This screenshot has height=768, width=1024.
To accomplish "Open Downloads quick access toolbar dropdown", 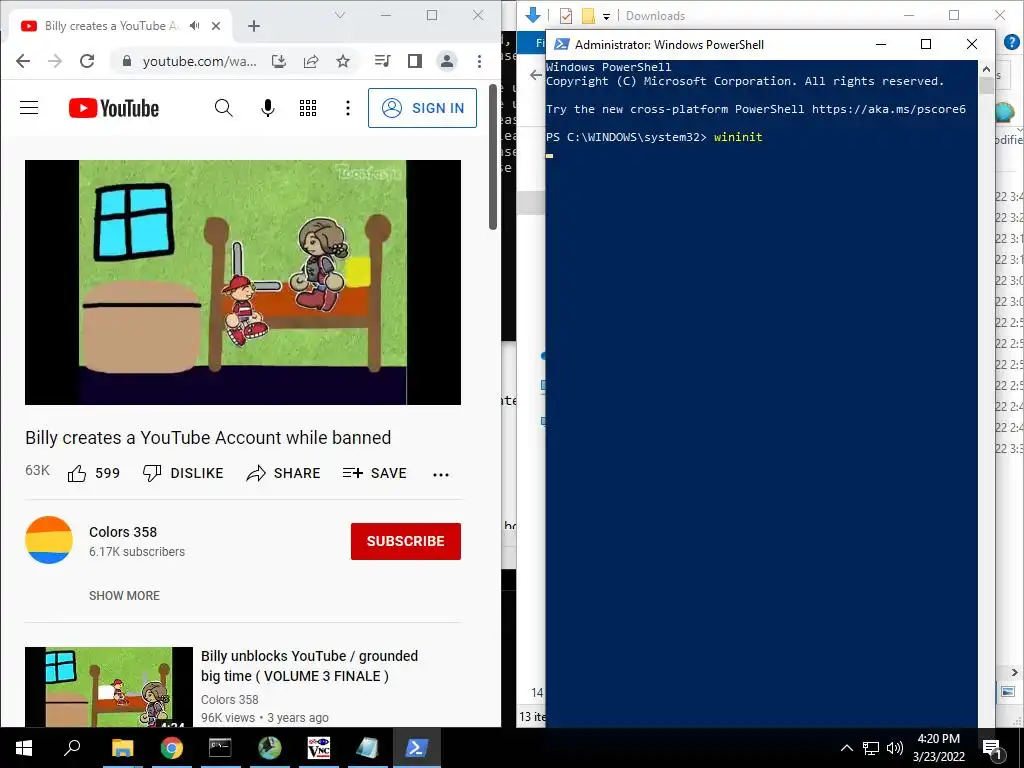I will pyautogui.click(x=607, y=16).
